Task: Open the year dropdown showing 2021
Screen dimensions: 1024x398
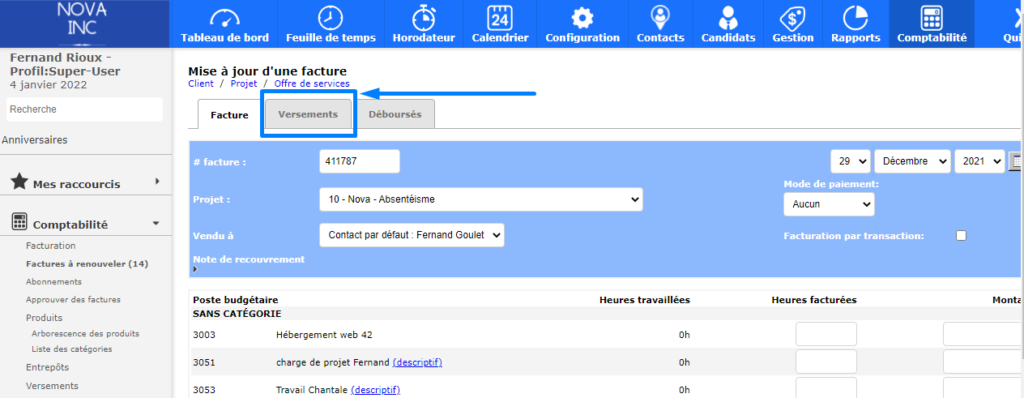Action: coord(980,161)
